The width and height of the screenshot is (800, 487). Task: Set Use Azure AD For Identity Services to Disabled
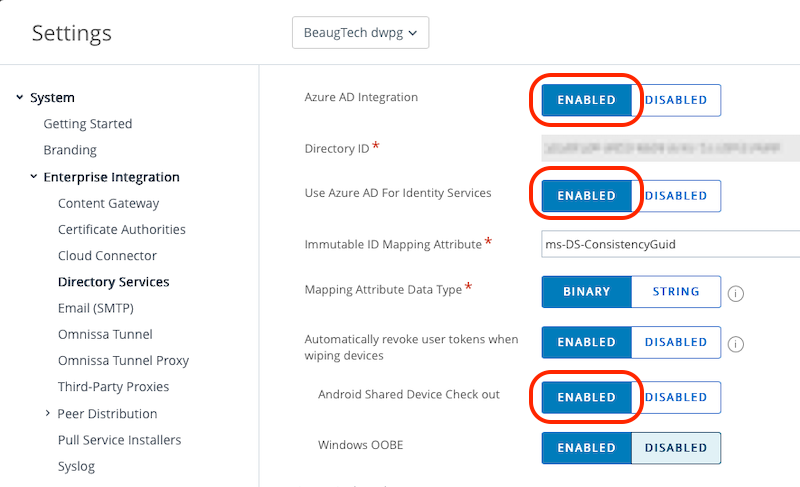point(676,196)
